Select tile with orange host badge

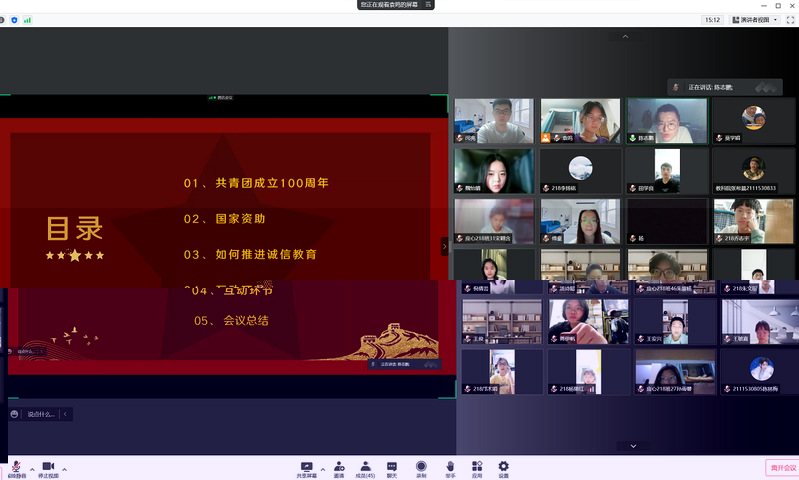pos(580,121)
